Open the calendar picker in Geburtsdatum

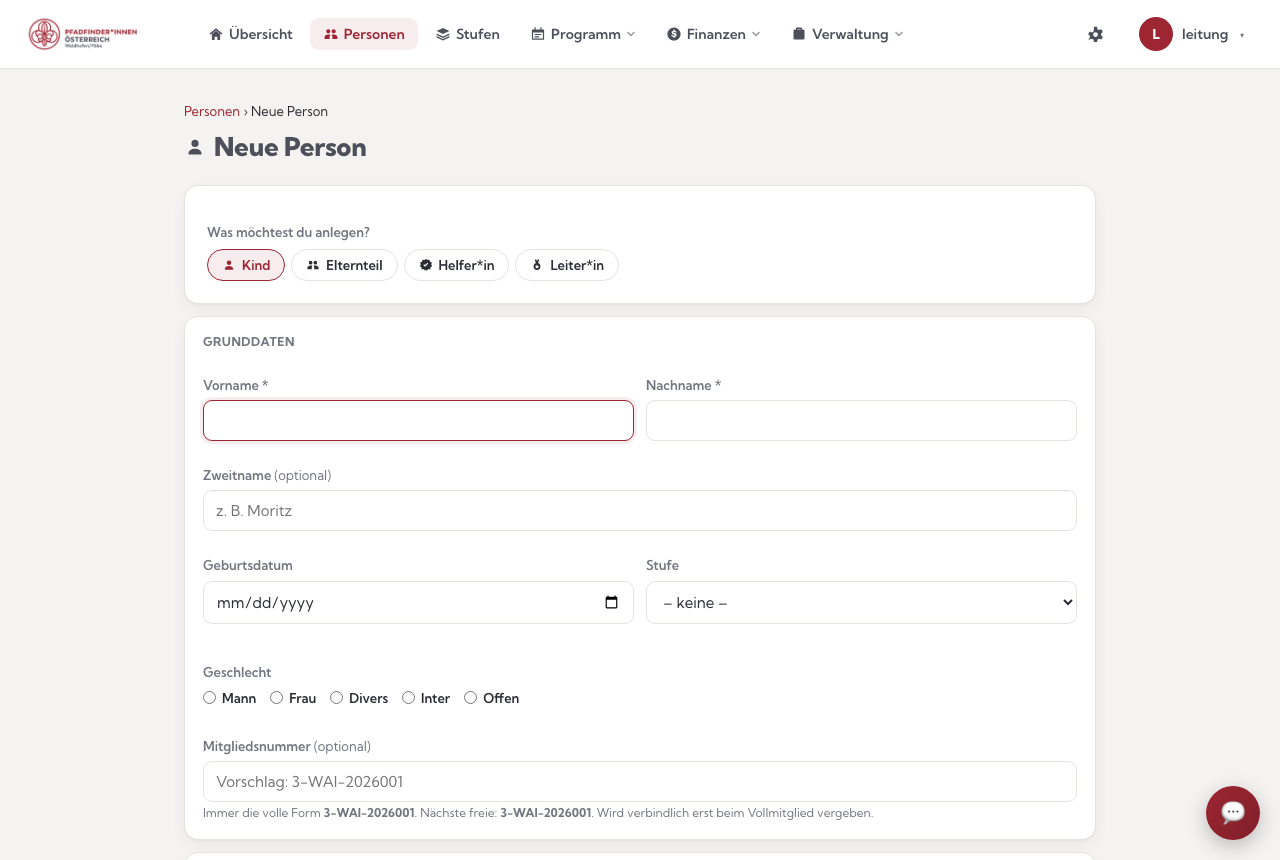(612, 602)
